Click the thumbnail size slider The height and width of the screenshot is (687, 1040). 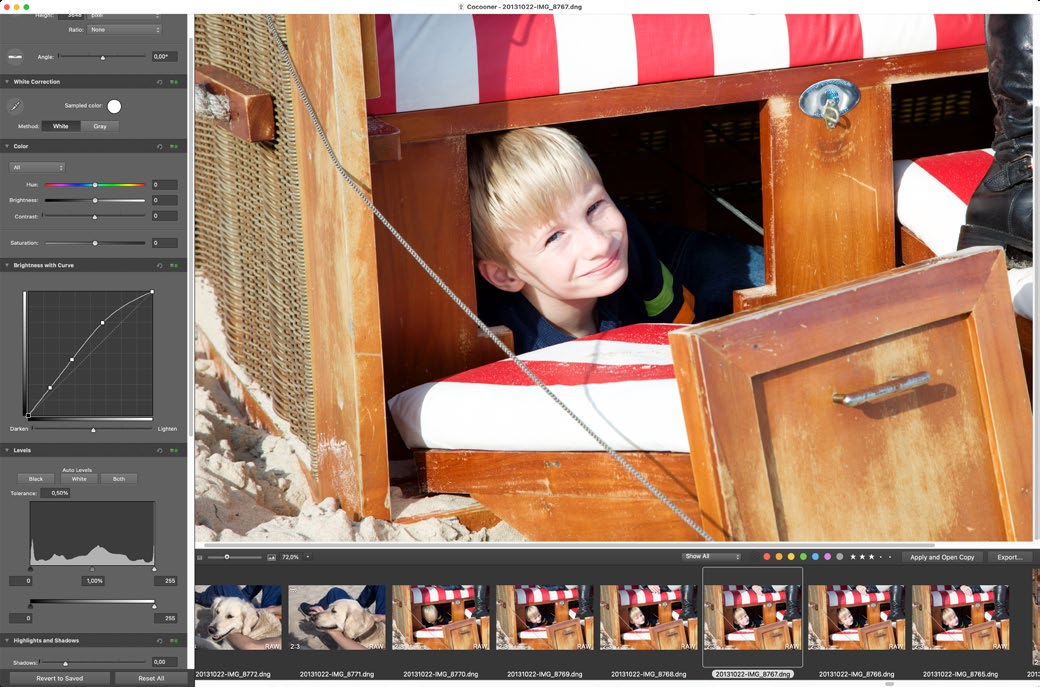(235, 557)
